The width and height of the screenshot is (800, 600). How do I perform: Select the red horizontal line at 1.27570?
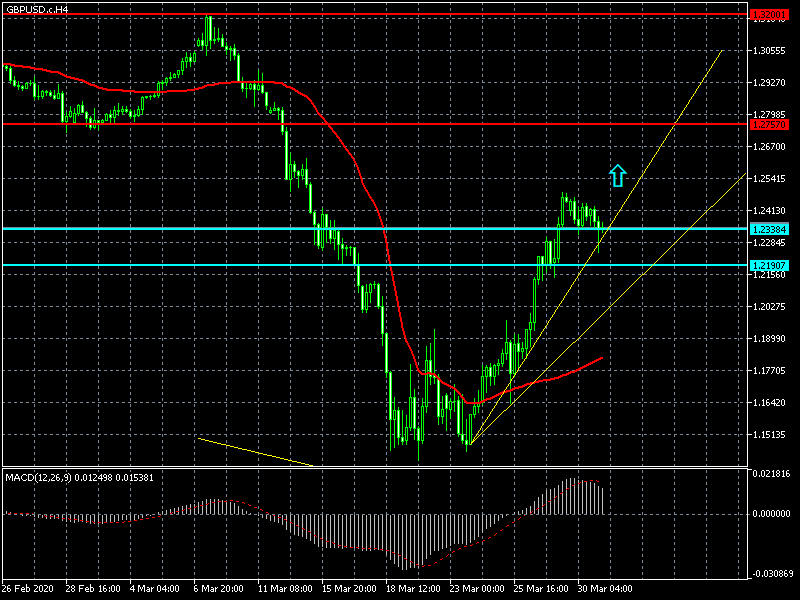(x=400, y=124)
